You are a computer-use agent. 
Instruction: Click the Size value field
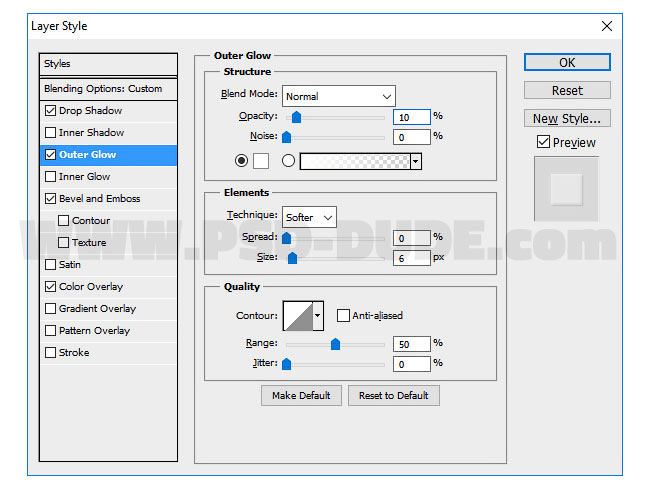tap(412, 258)
